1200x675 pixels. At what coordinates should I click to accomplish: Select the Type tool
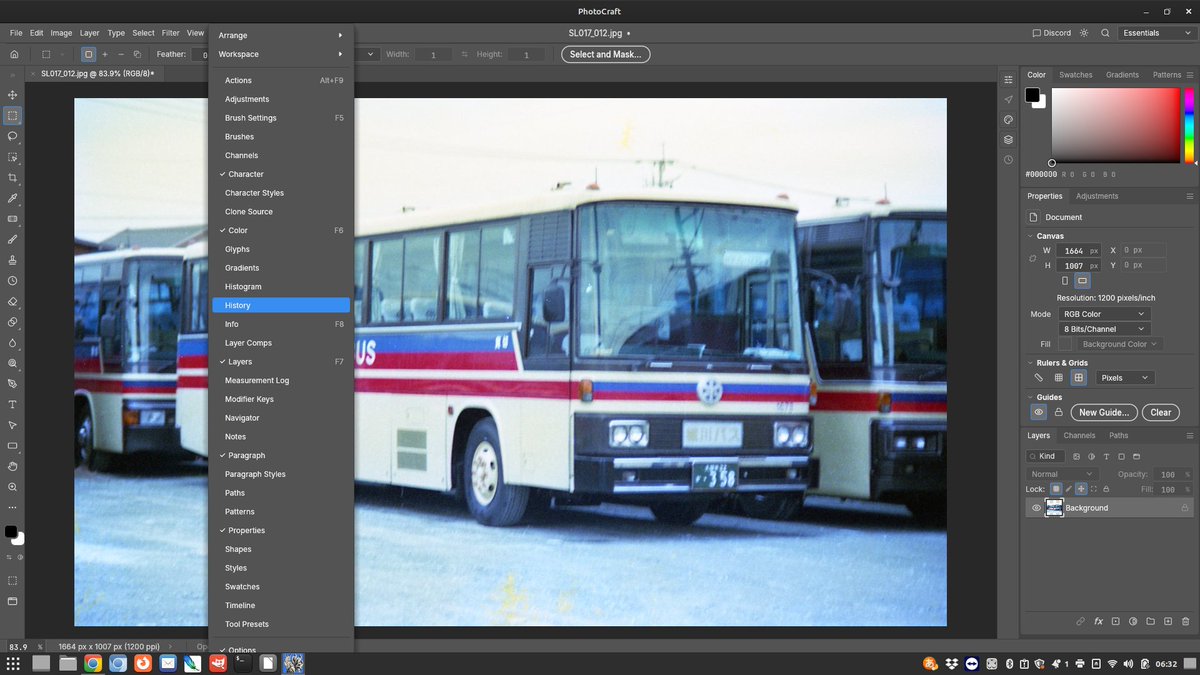[13, 404]
